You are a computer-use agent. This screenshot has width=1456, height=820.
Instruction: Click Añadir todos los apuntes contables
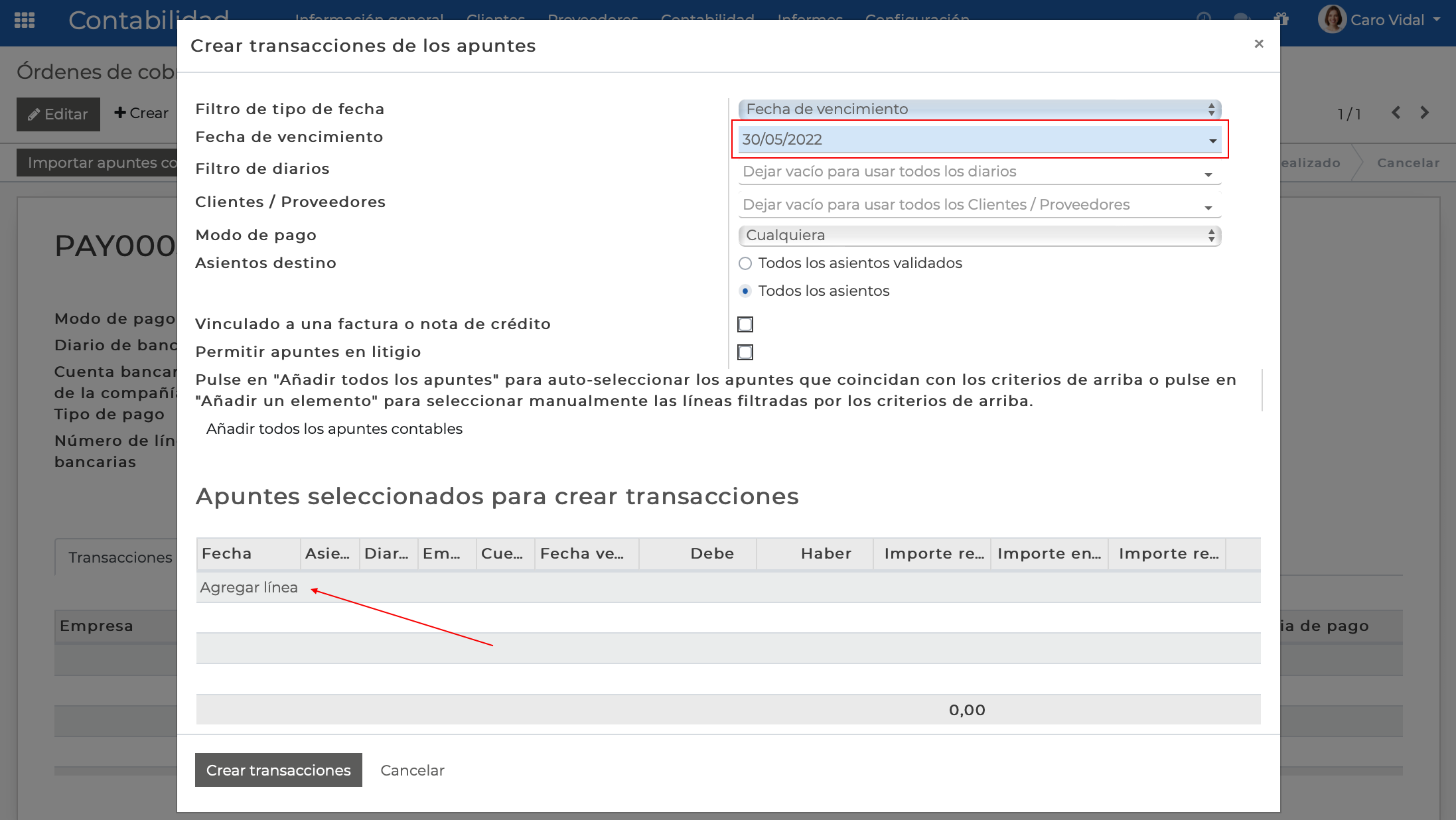(x=334, y=429)
